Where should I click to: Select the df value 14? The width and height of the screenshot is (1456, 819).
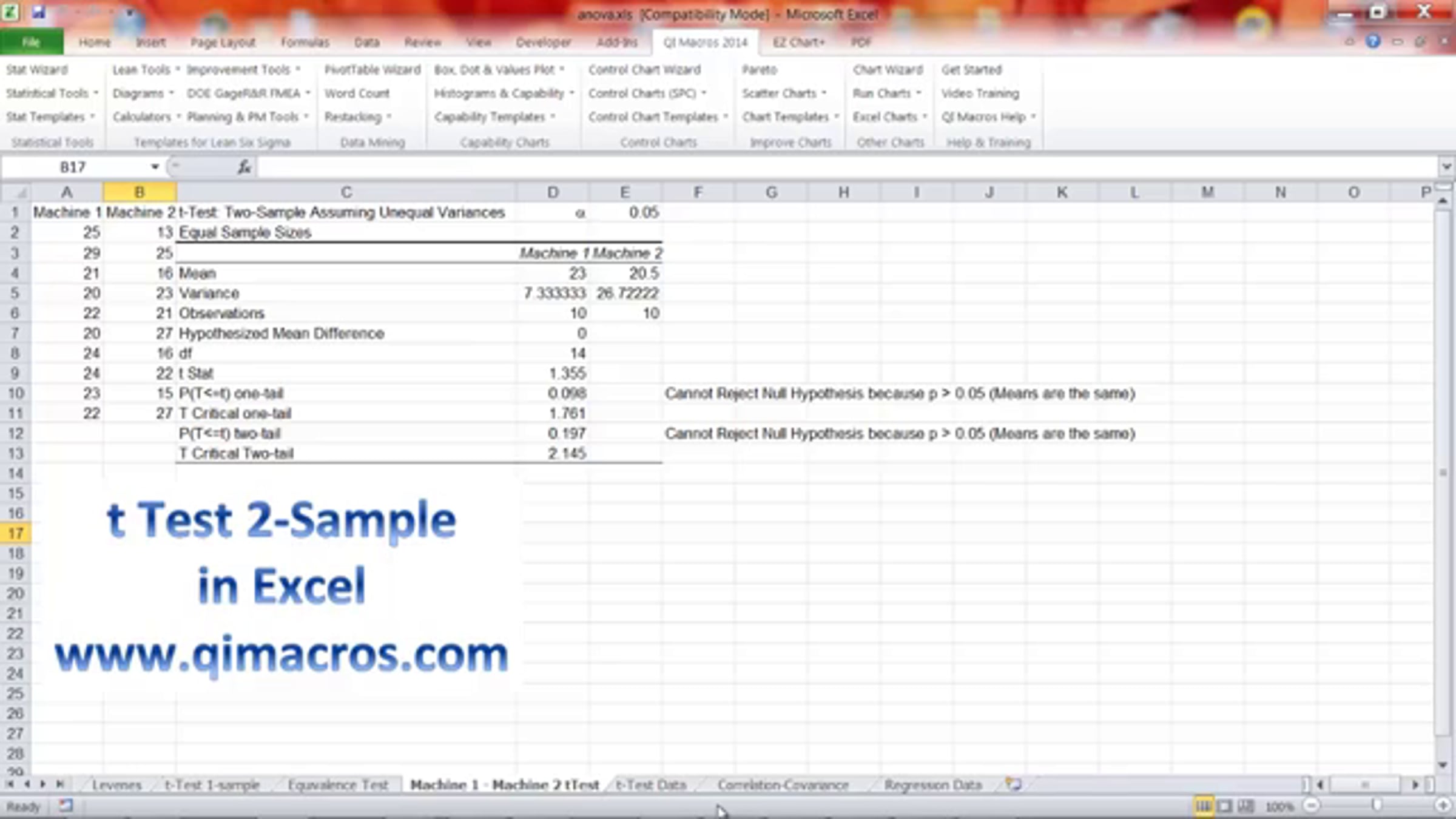point(553,353)
